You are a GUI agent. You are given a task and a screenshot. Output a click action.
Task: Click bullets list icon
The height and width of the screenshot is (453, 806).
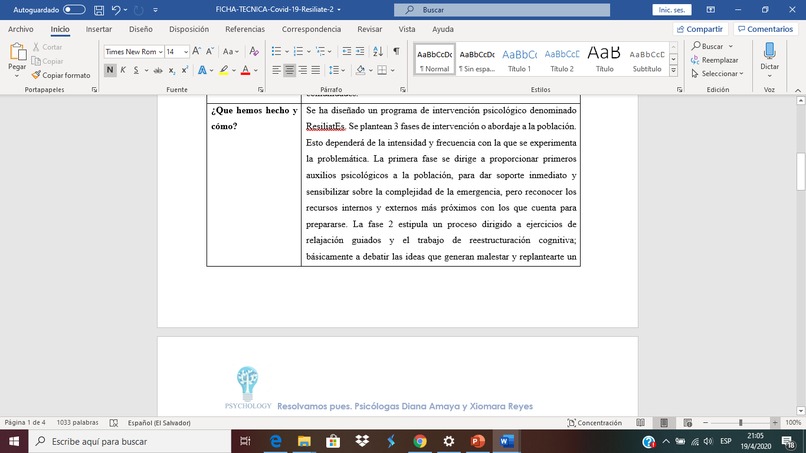pos(276,51)
